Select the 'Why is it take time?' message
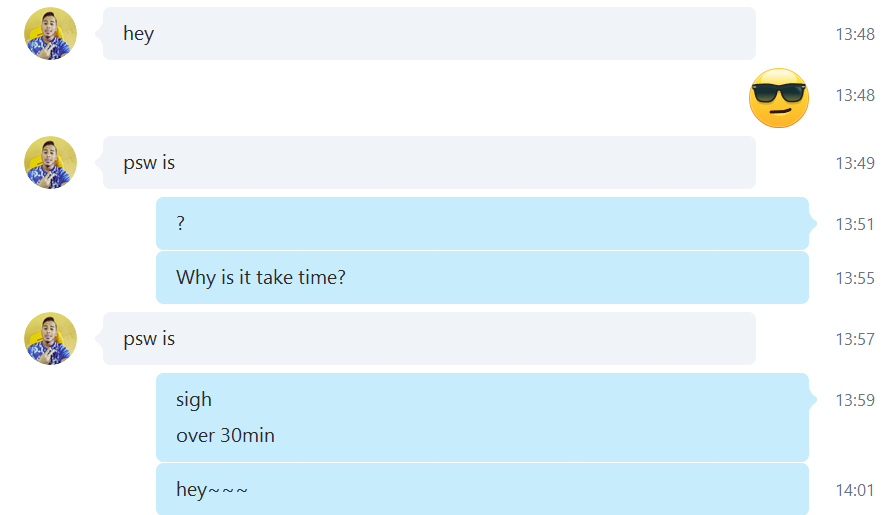 482,278
